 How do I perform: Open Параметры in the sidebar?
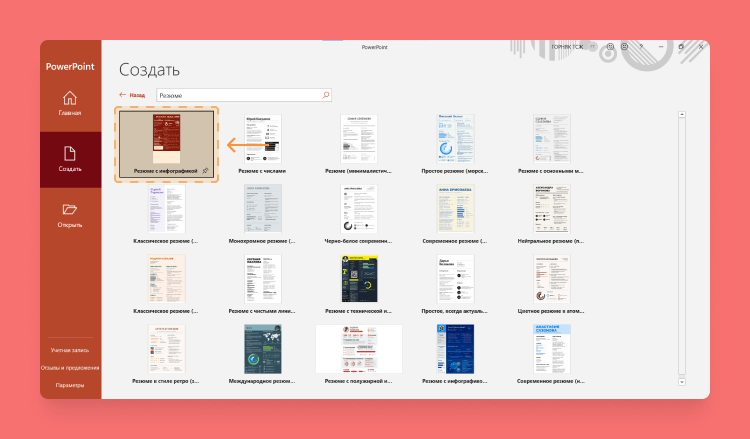pos(69,385)
